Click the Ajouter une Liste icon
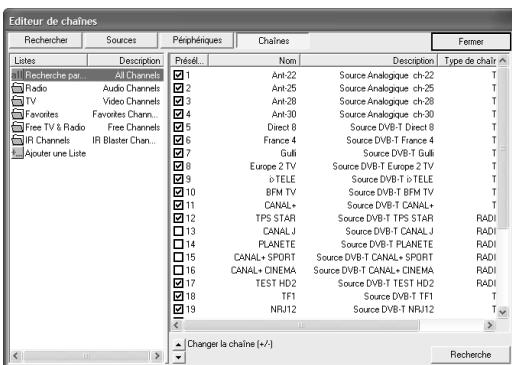The image size is (512, 365). 18,153
